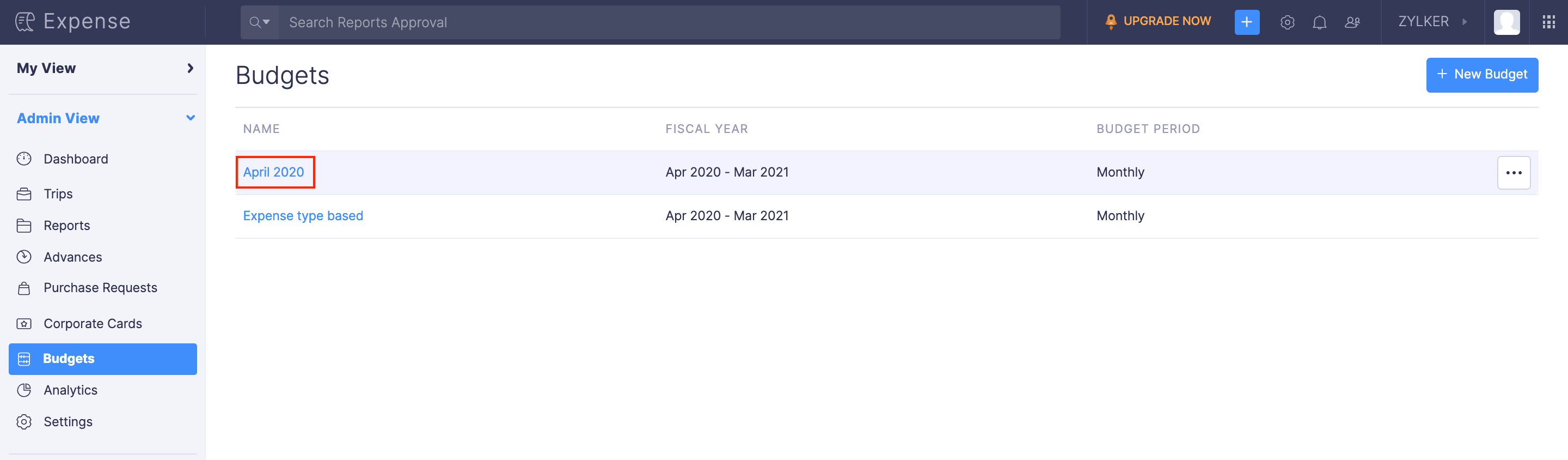Open the apps grid launcher

[1548, 22]
